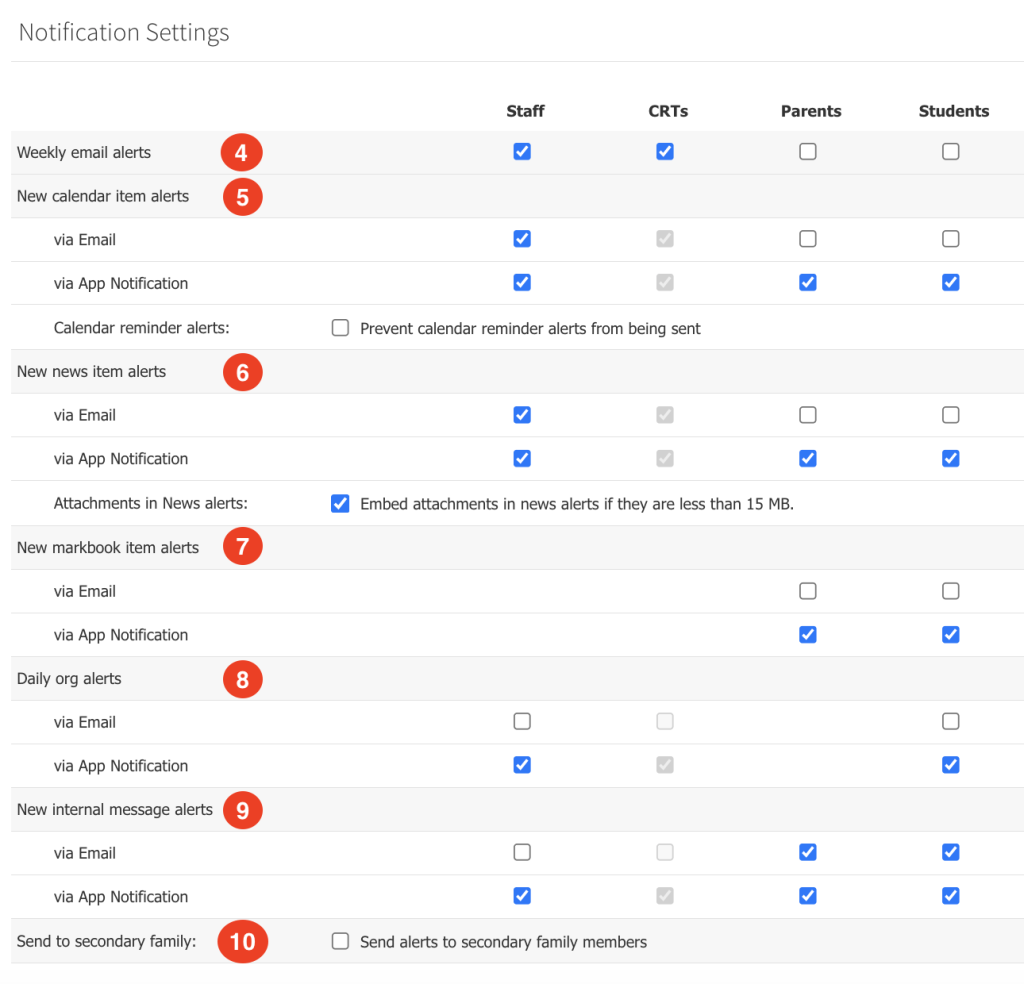Click the Weekly email alerts label

coord(84,152)
